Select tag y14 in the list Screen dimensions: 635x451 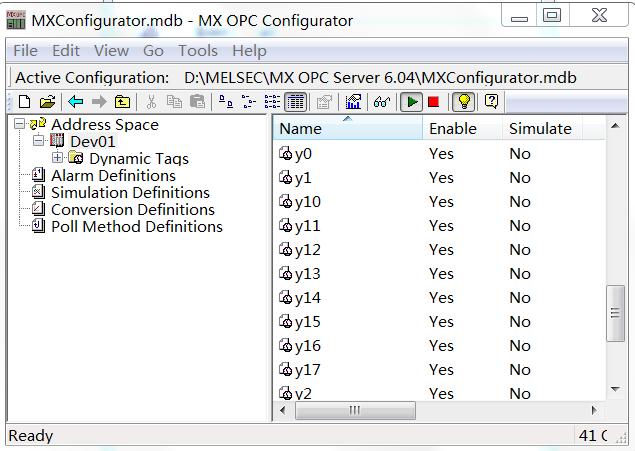[308, 298]
